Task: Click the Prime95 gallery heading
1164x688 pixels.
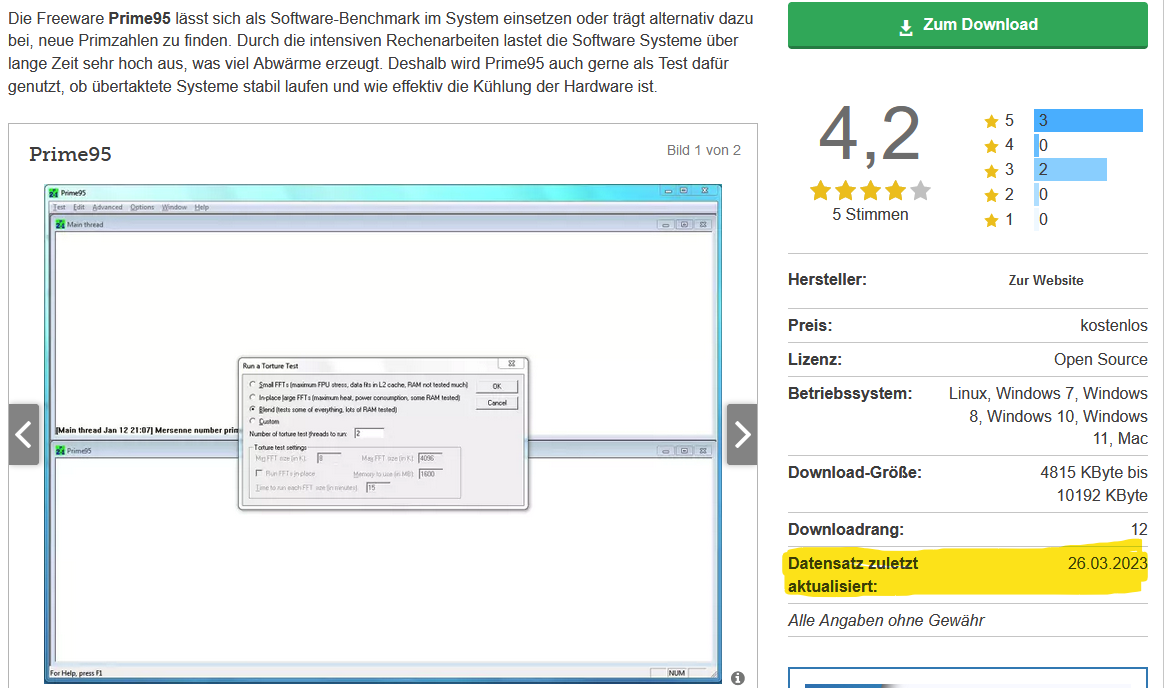Action: [71, 154]
